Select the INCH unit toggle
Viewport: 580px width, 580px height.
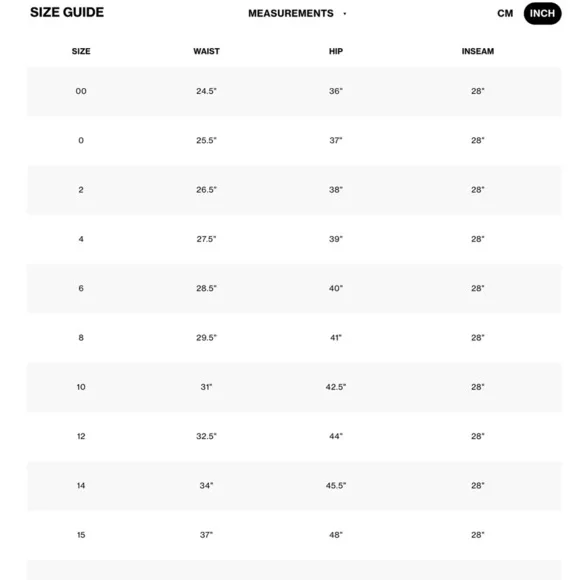tap(542, 13)
